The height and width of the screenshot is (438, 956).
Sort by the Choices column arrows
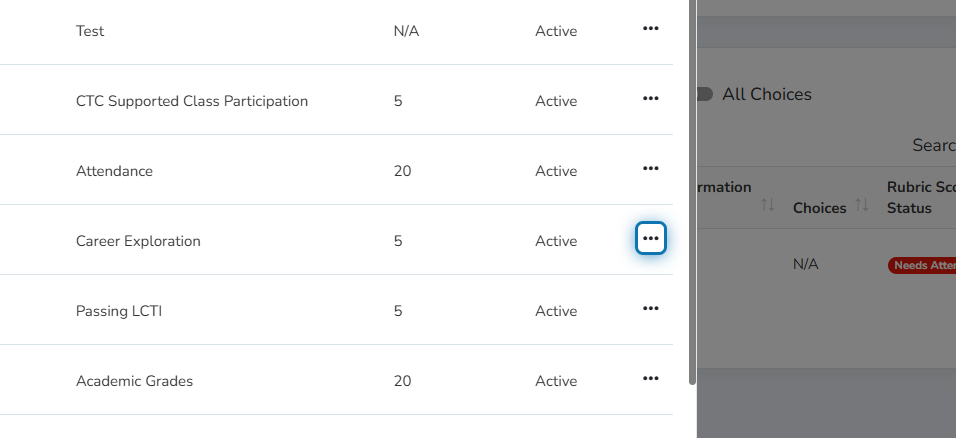coord(861,205)
